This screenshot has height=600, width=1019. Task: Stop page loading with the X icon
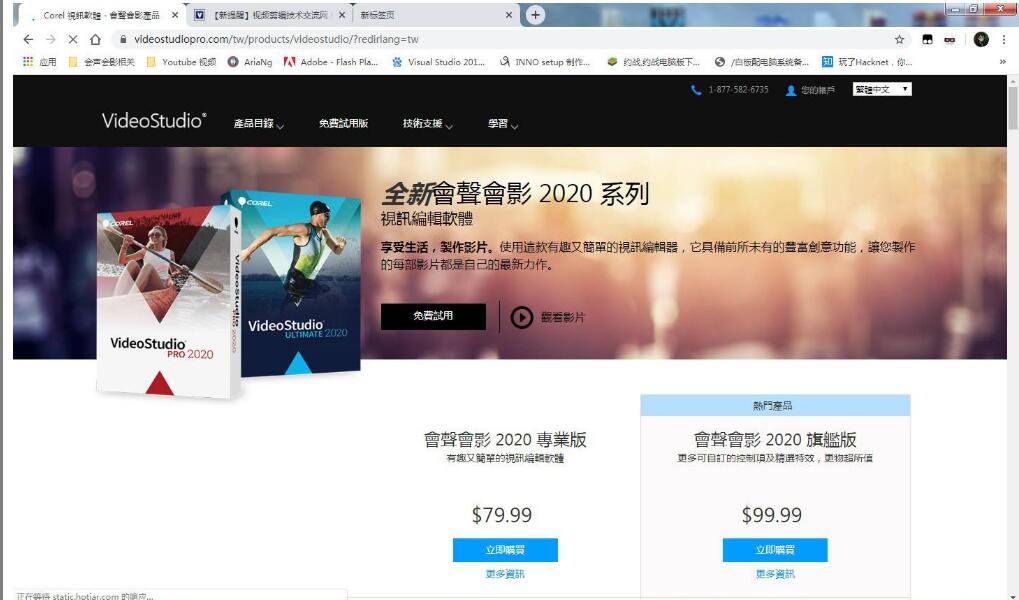pos(73,40)
